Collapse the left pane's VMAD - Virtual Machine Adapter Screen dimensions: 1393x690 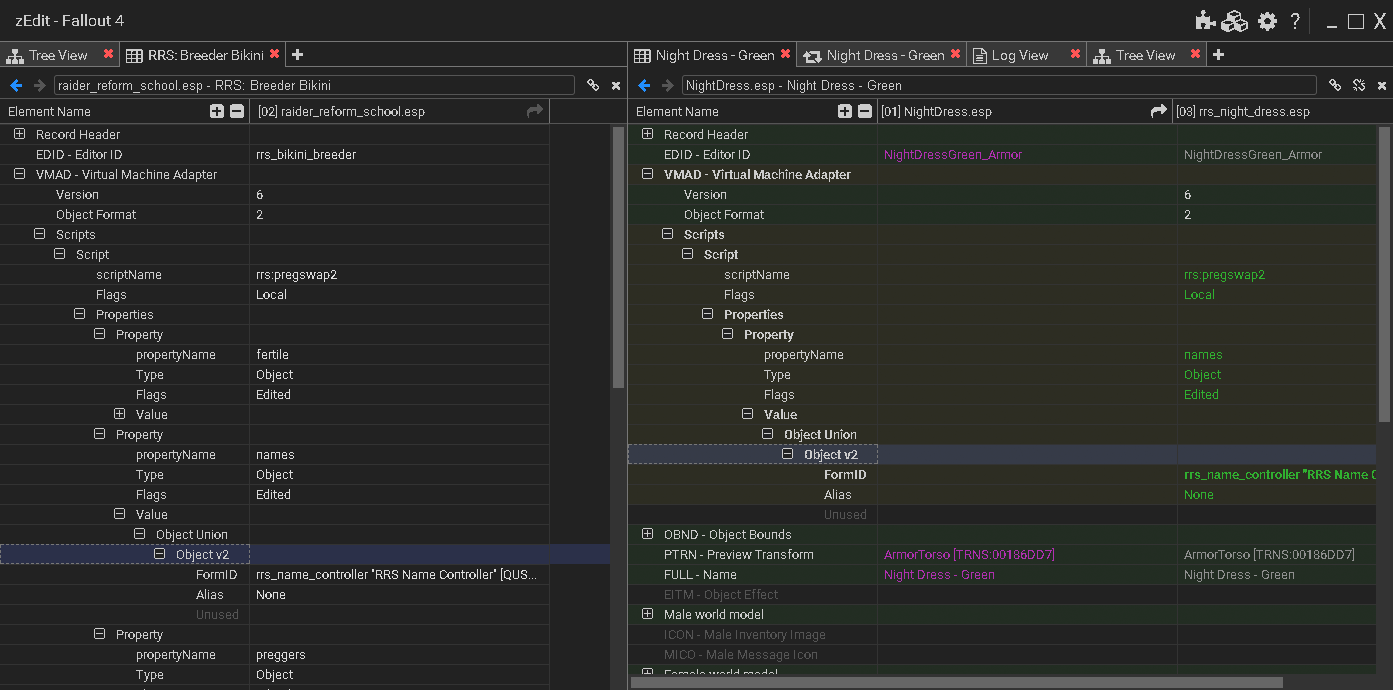[20, 174]
